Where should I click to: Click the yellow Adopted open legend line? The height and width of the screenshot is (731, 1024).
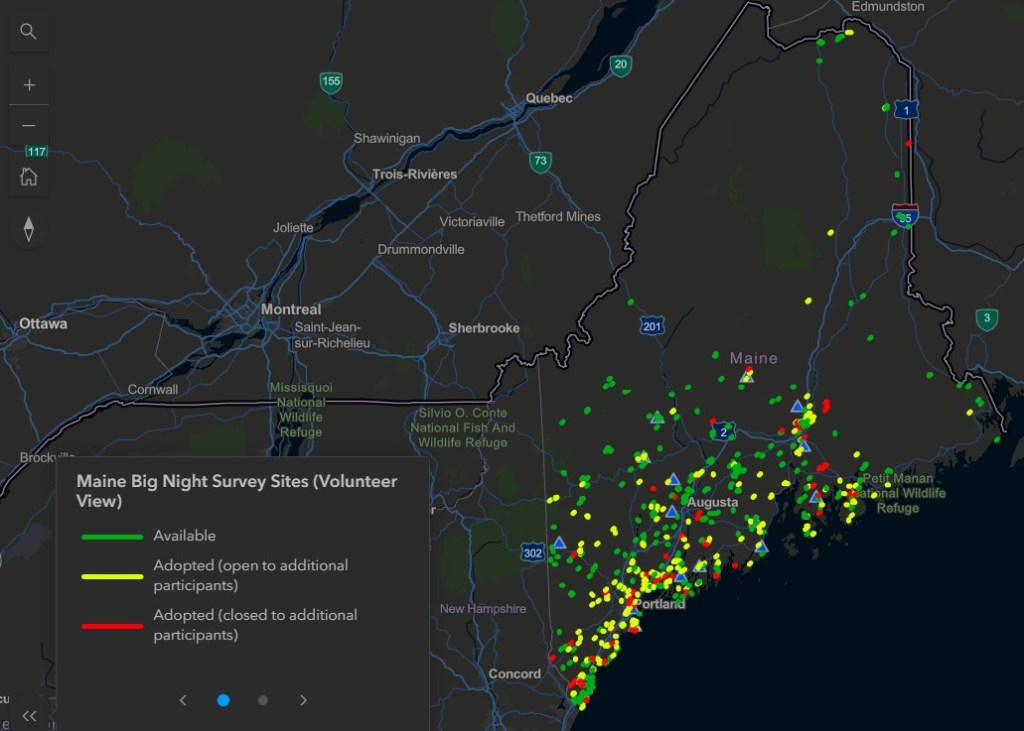[x=112, y=576]
